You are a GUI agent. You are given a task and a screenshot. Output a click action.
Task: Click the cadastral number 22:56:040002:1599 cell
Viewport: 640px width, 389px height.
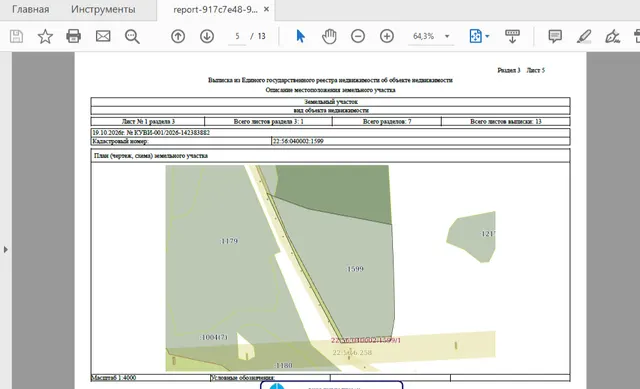click(420, 141)
